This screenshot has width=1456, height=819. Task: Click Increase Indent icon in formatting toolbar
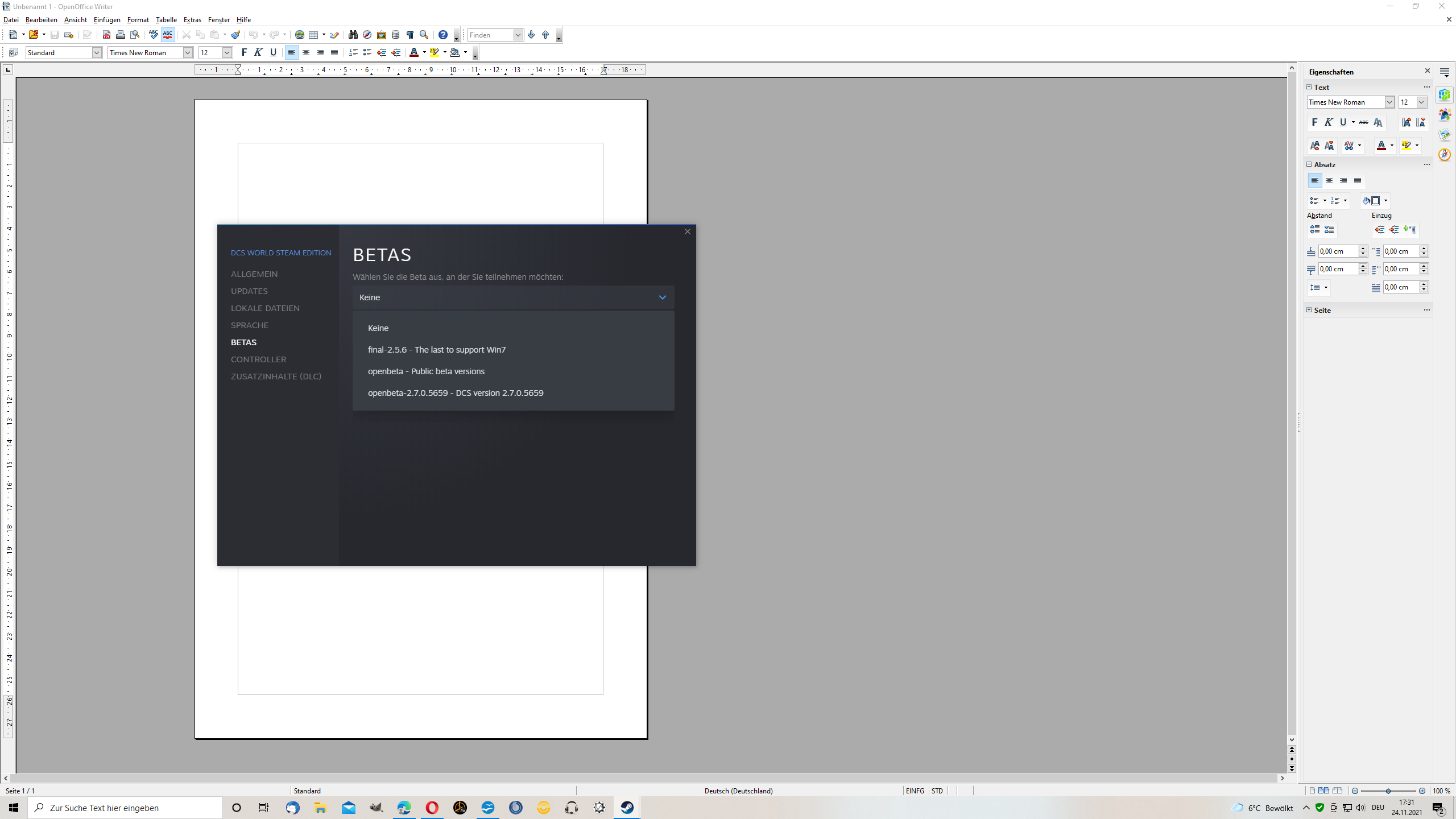(x=396, y=52)
